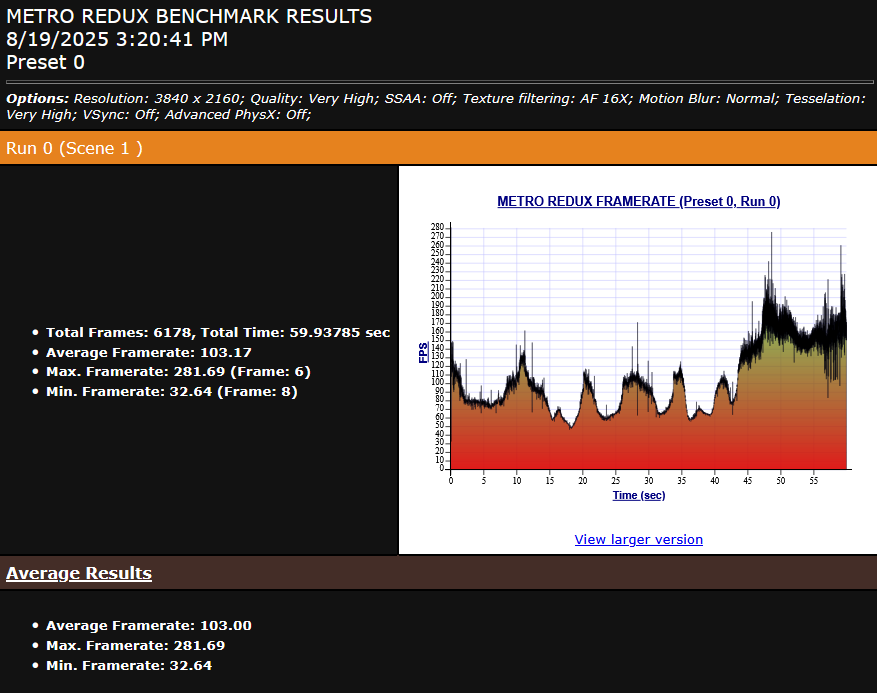Image resolution: width=877 pixels, height=693 pixels.
Task: Click METRO REDUX BENCHMARK RESULTS title
Action: point(189,16)
